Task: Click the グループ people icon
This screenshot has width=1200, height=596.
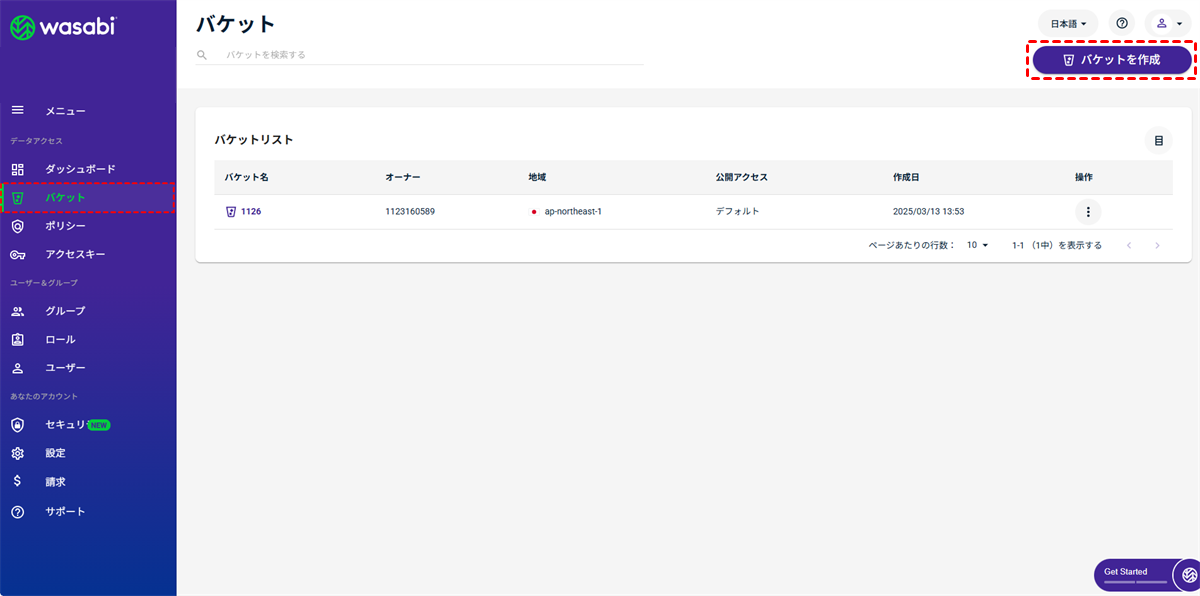Action: [x=17, y=311]
